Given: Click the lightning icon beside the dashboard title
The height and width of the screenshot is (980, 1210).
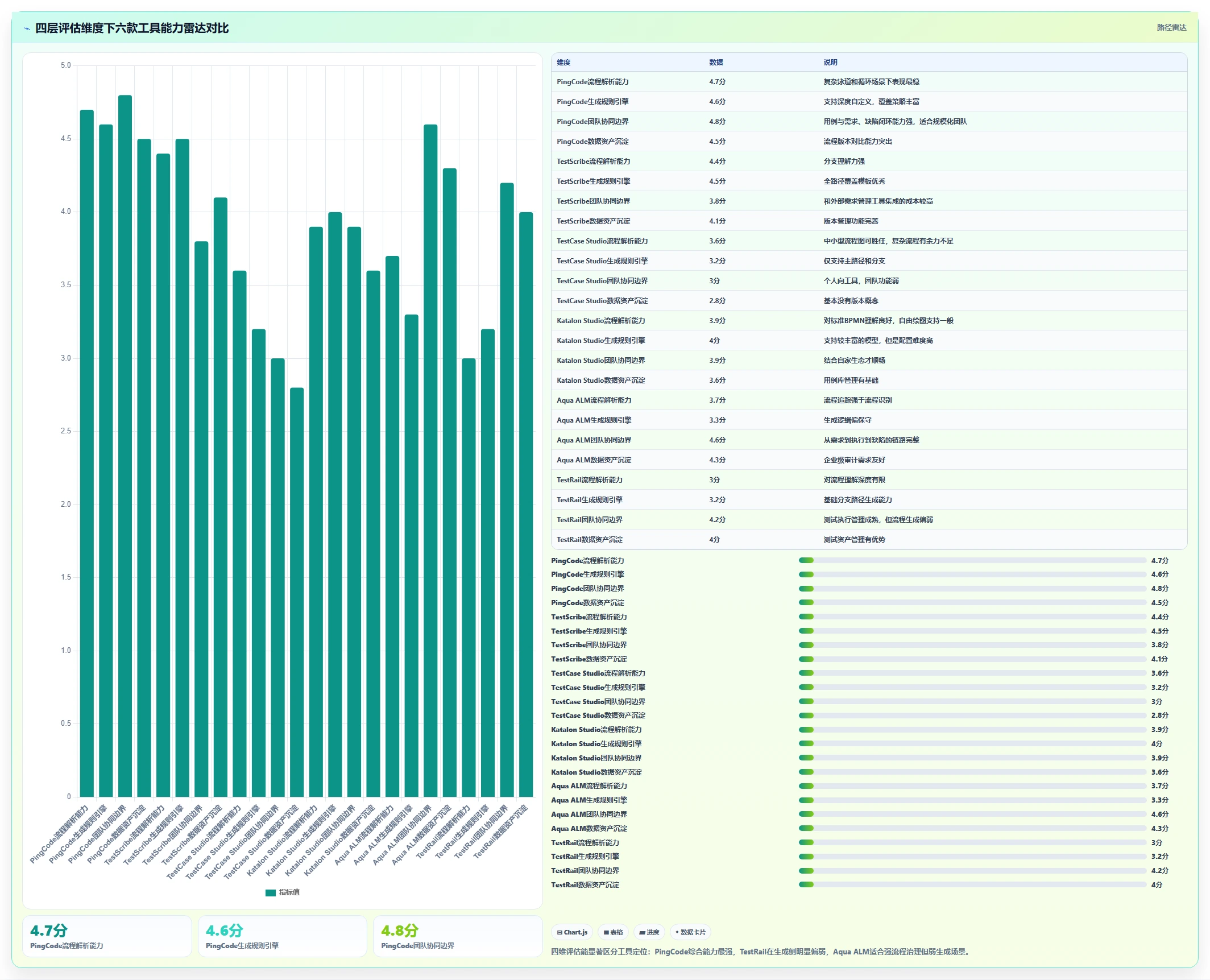Looking at the screenshot, I should tap(27, 28).
